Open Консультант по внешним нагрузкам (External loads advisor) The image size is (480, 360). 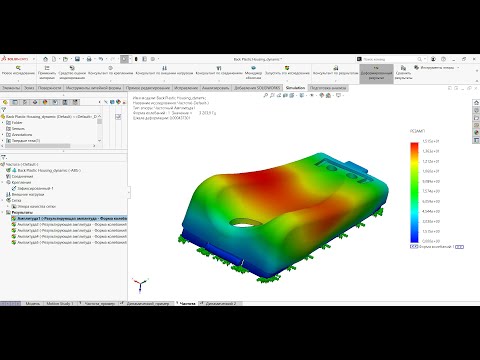tap(164, 71)
